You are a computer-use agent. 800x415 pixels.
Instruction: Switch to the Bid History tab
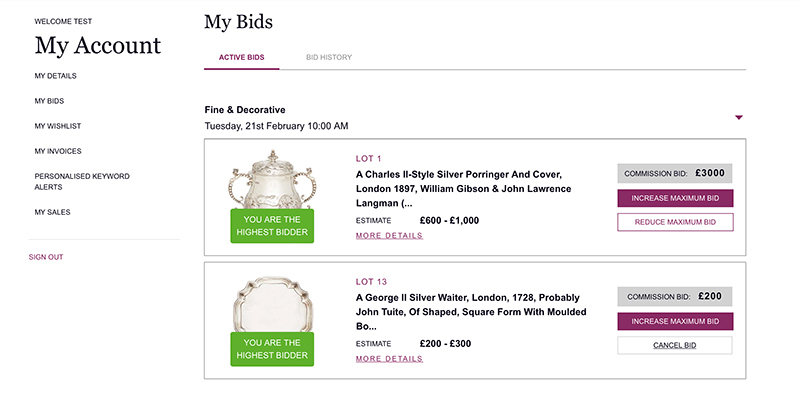[x=329, y=58]
